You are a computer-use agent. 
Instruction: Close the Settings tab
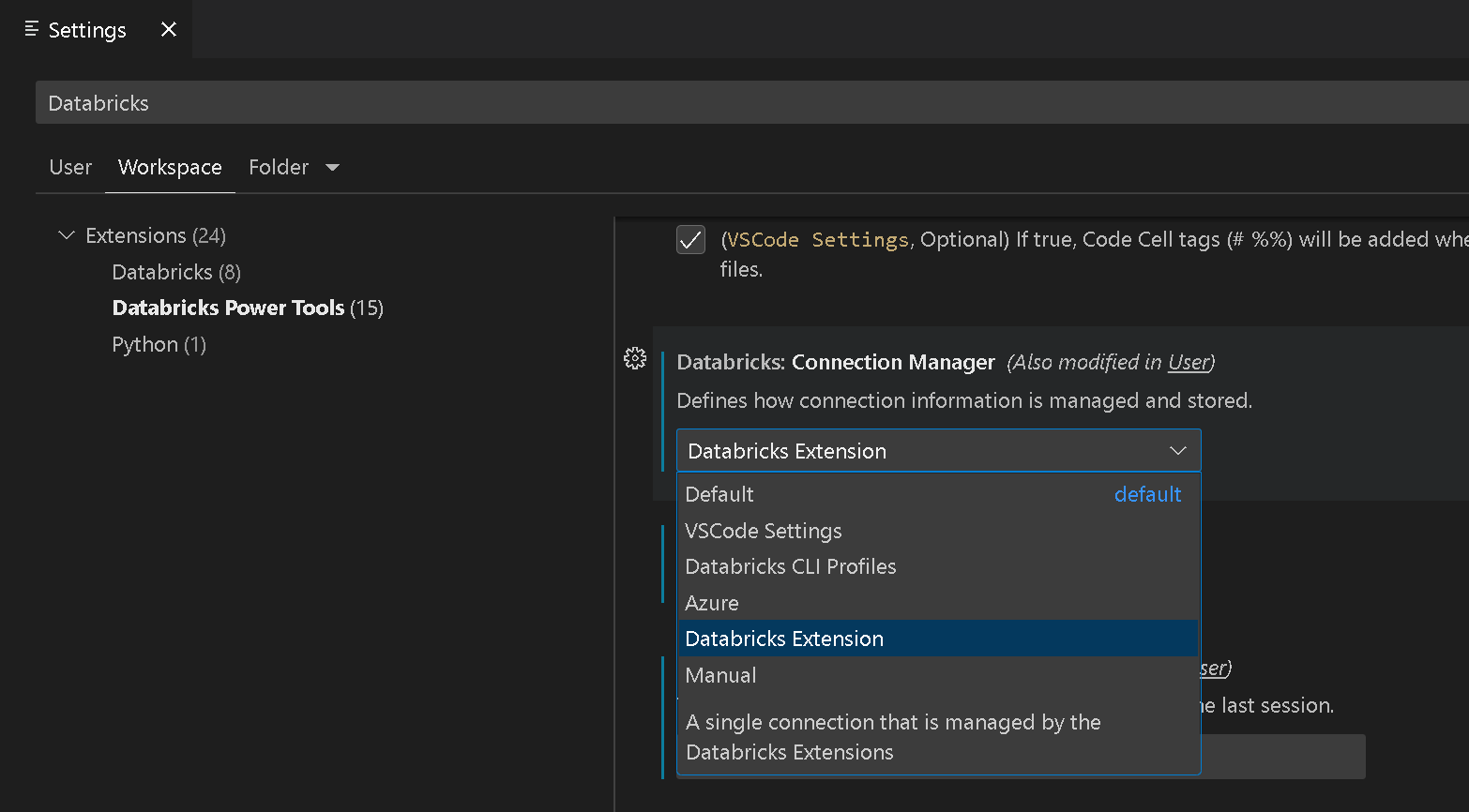[x=169, y=29]
